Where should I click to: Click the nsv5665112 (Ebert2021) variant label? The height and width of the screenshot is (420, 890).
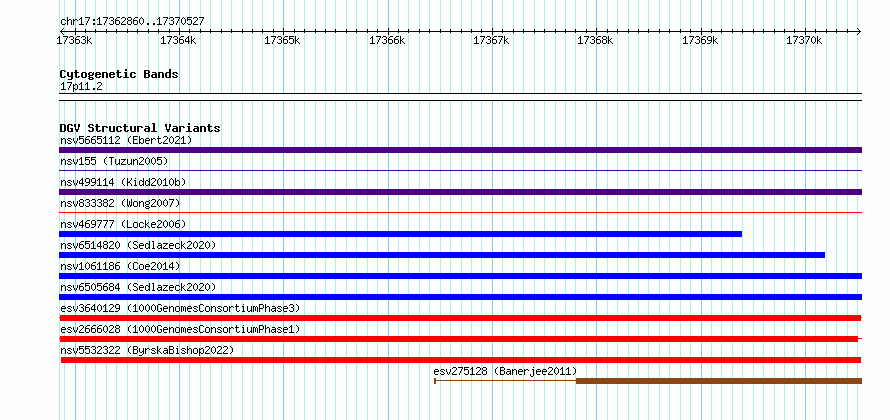coord(126,140)
